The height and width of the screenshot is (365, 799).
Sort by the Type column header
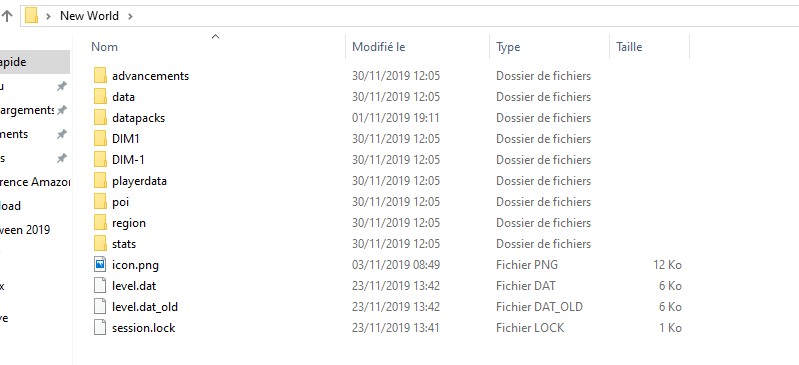[508, 47]
